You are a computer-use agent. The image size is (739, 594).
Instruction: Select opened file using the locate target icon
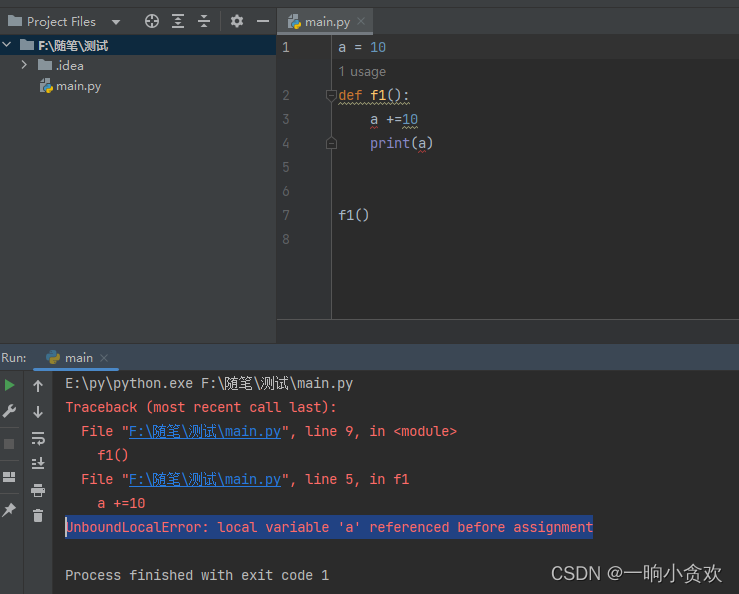pos(151,21)
